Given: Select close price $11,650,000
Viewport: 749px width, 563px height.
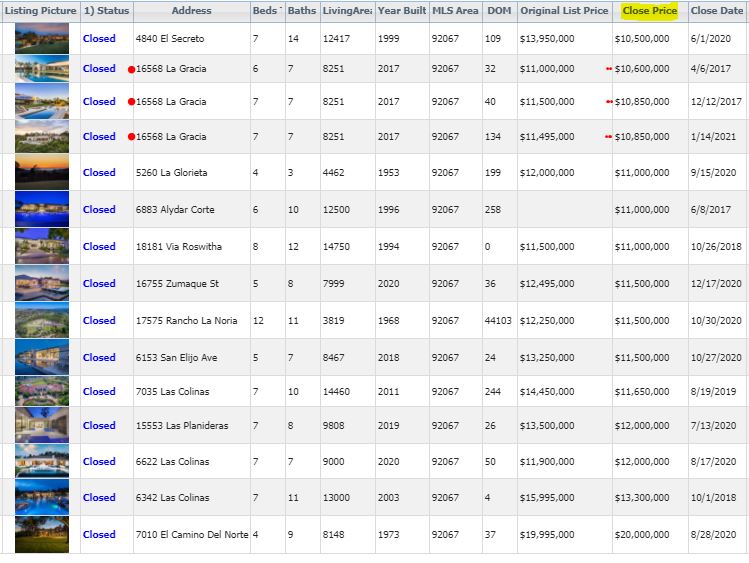Looking at the screenshot, I should tap(642, 392).
